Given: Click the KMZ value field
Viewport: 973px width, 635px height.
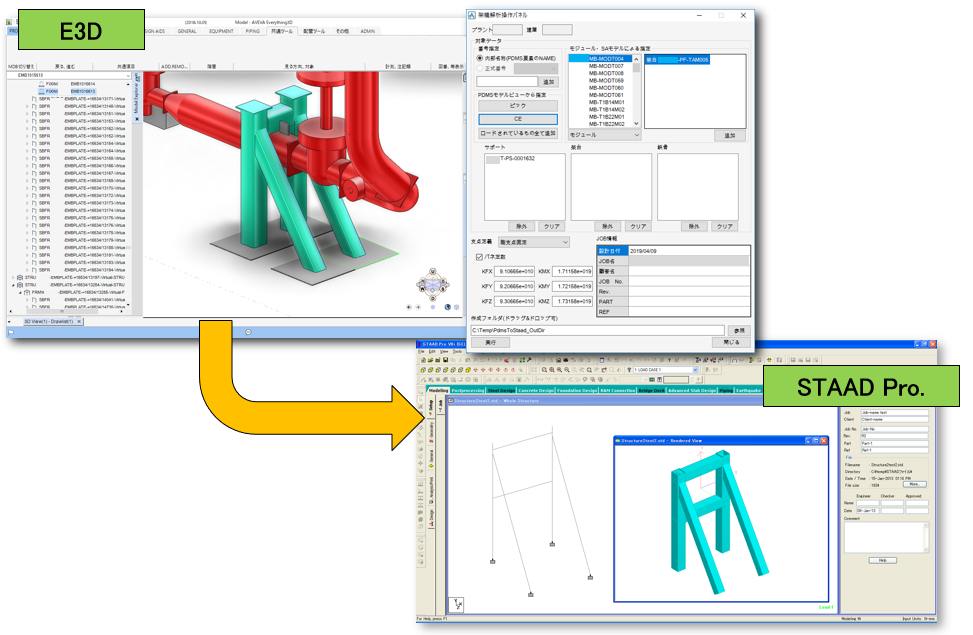Looking at the screenshot, I should click(574, 301).
